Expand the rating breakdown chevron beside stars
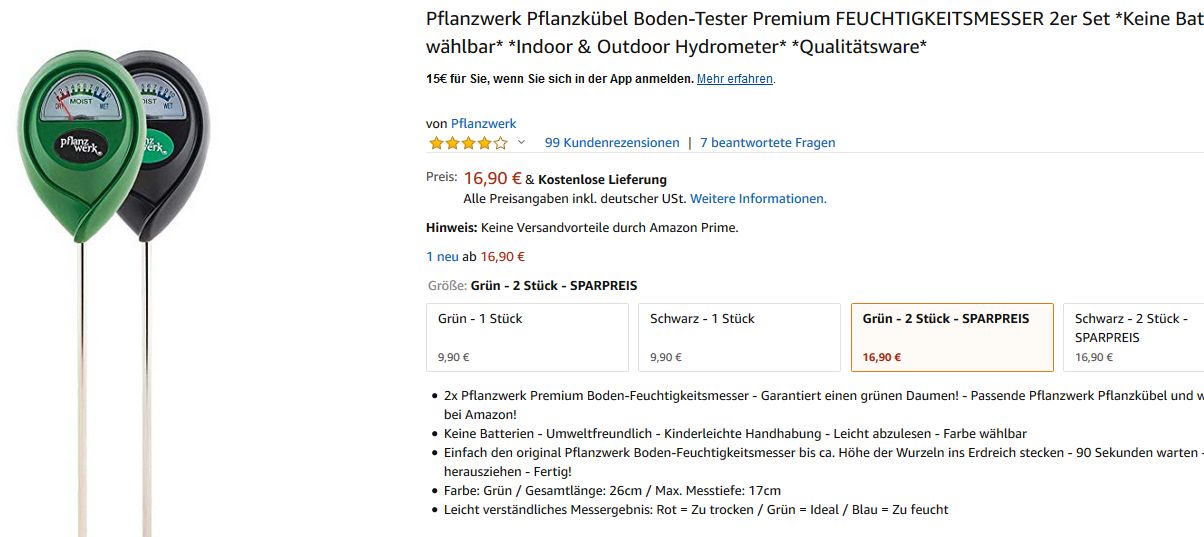This screenshot has width=1204, height=537. click(521, 143)
